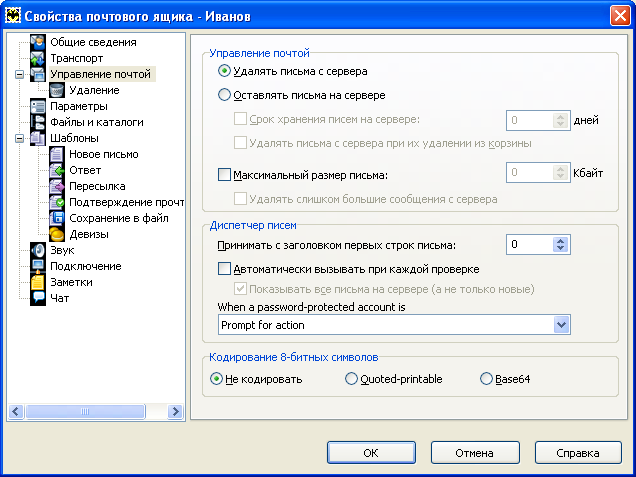Open the Звук speaker icon
636x477 pixels.
pyautogui.click(x=38, y=250)
